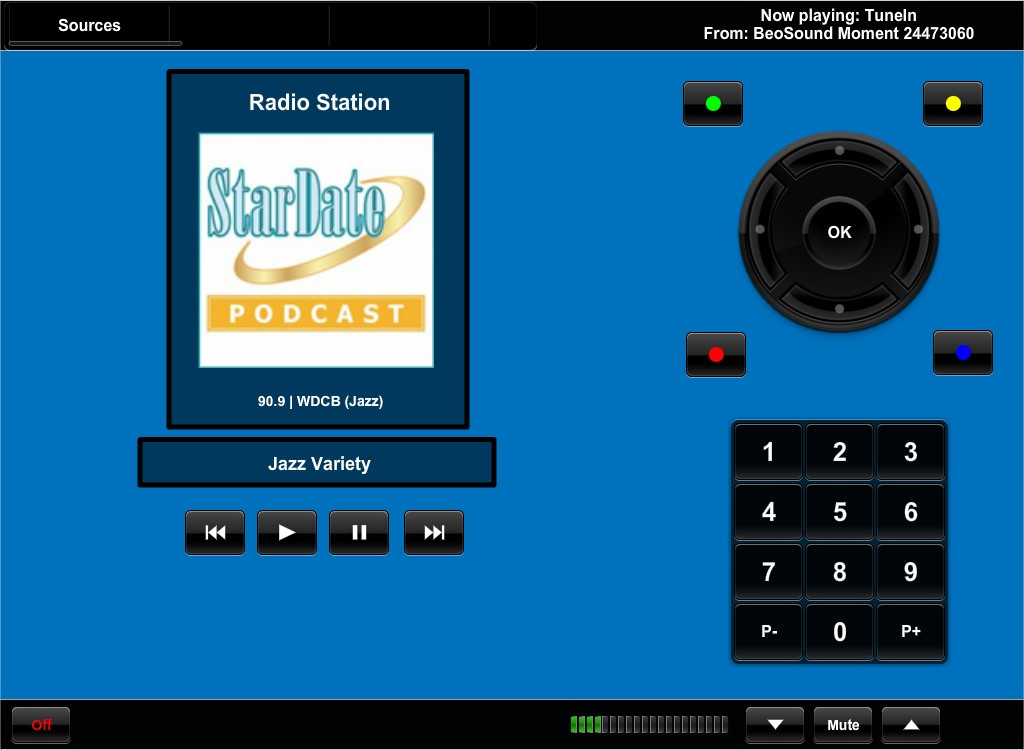Image resolution: width=1024 pixels, height=750 pixels.
Task: Click the Jazz Variety title box
Action: coord(317,463)
